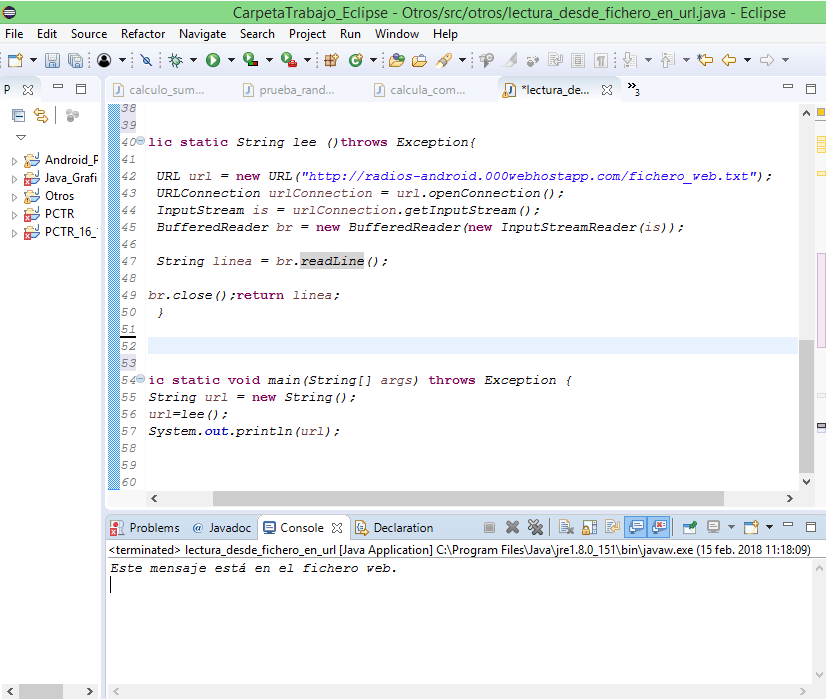Click the New wizard icon in toolbar

click(x=15, y=60)
